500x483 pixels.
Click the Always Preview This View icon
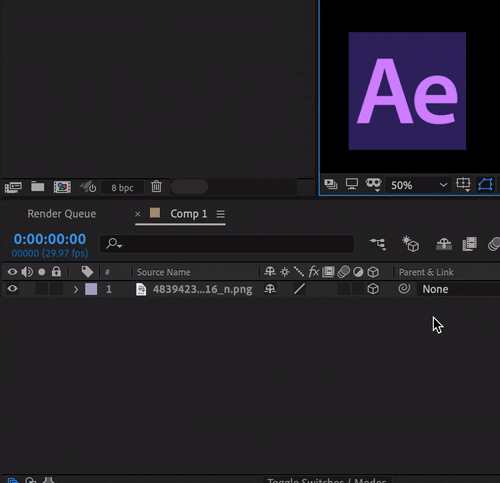click(331, 184)
